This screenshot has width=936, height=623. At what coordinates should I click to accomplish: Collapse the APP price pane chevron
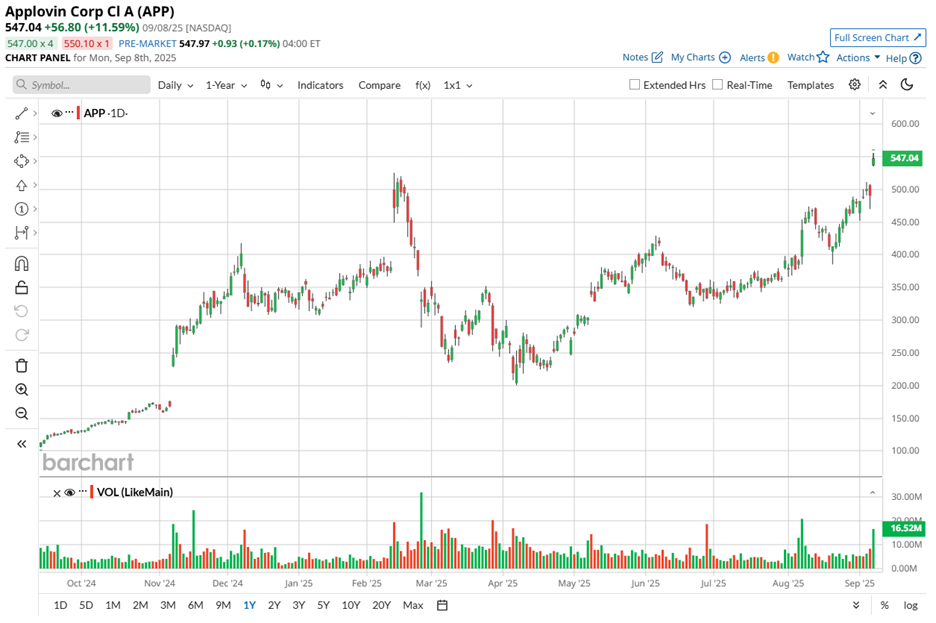click(x=873, y=113)
